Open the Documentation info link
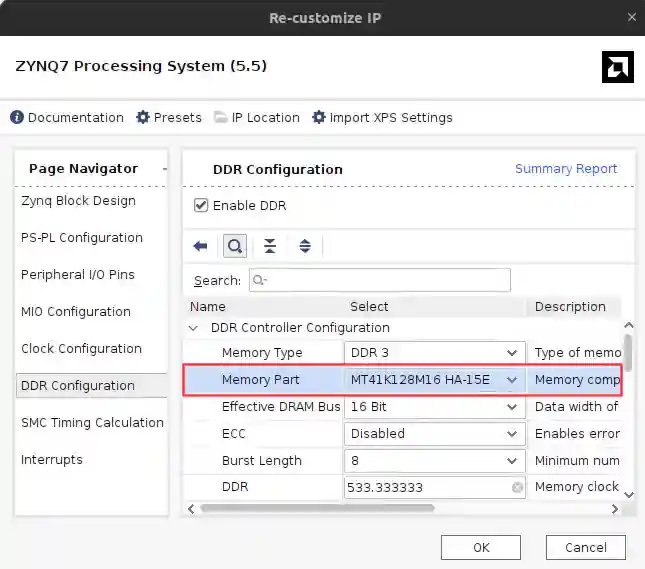 67,118
